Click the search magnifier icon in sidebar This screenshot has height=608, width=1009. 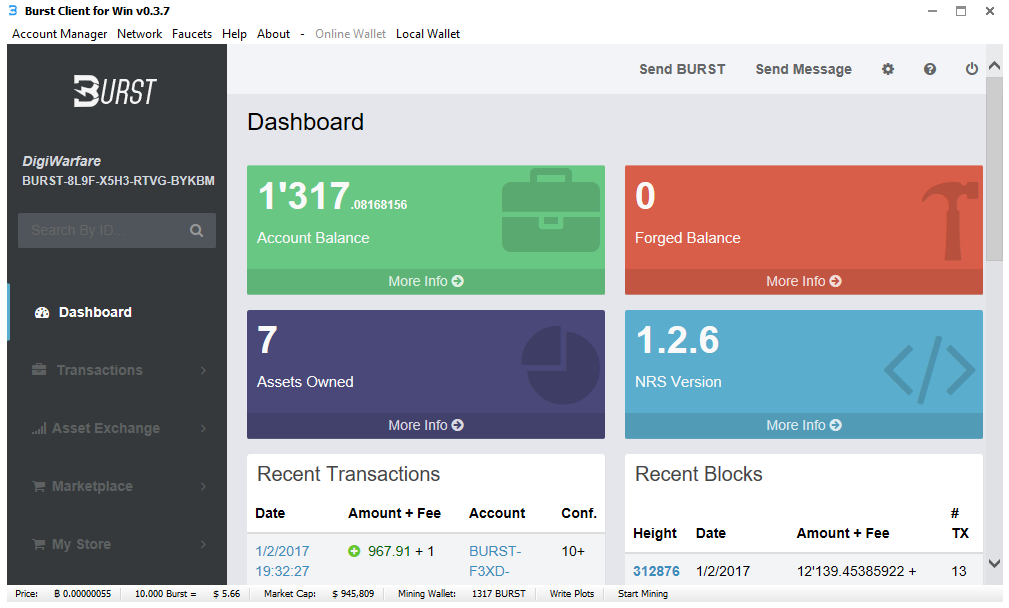tap(196, 230)
